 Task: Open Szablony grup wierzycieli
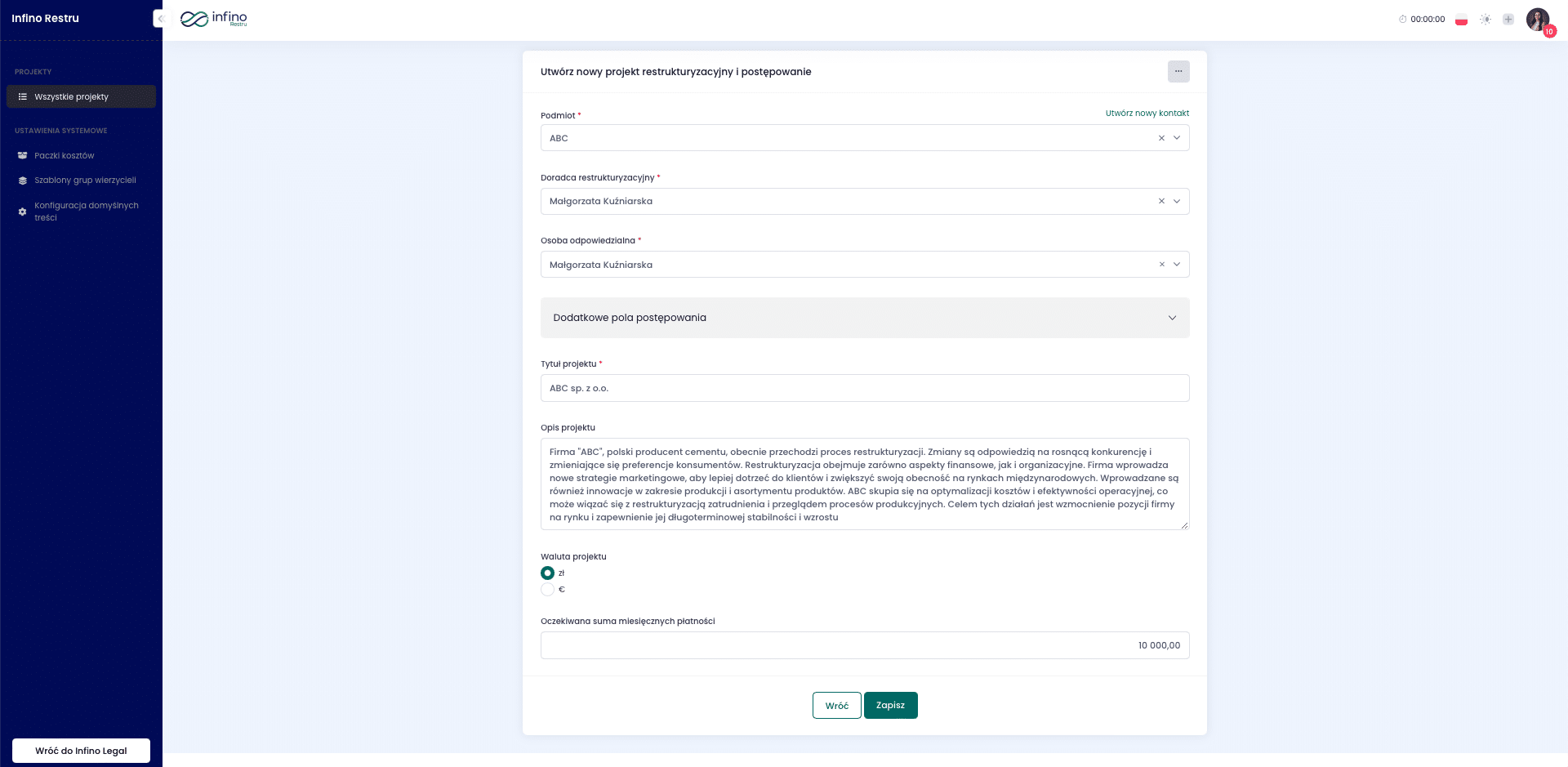pos(85,181)
